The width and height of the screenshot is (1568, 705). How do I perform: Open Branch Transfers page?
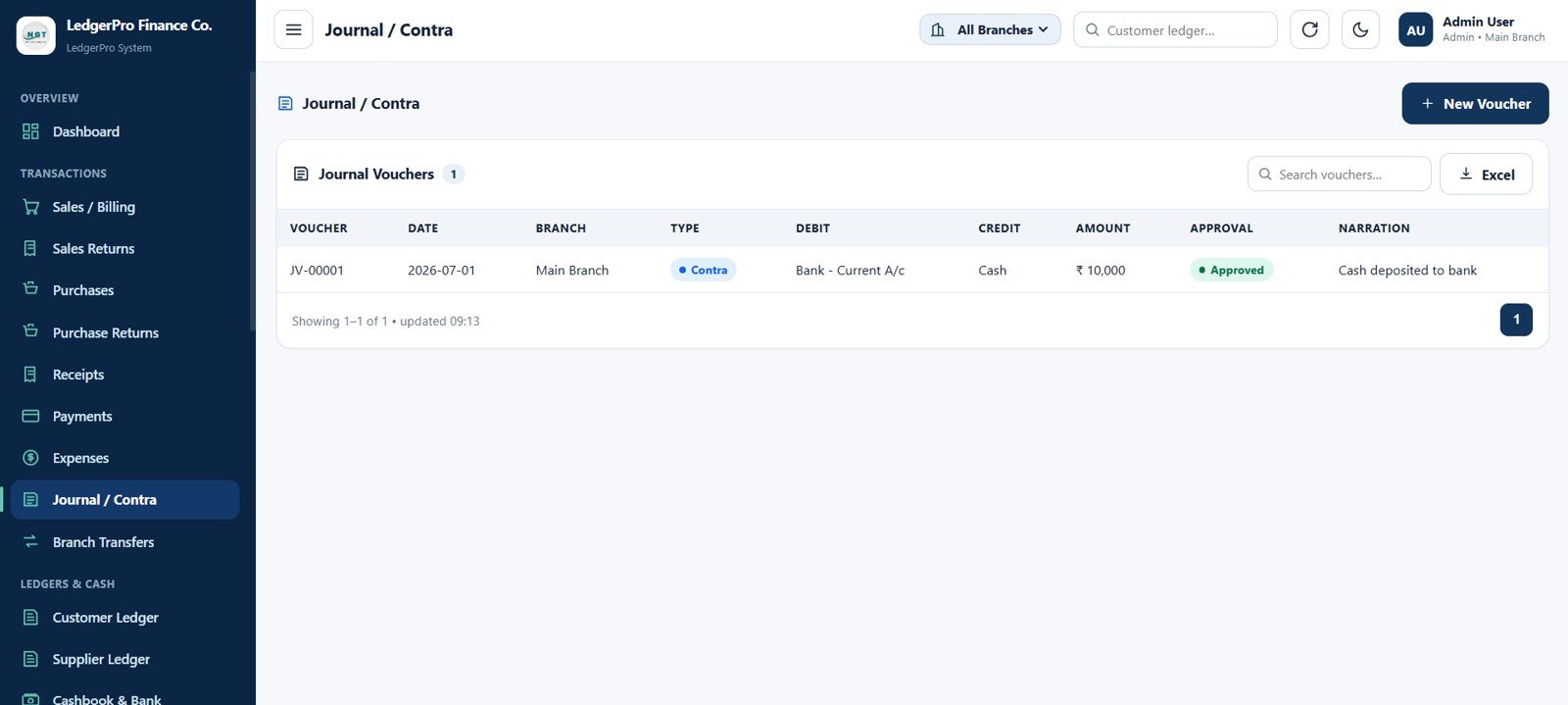[x=124, y=542]
